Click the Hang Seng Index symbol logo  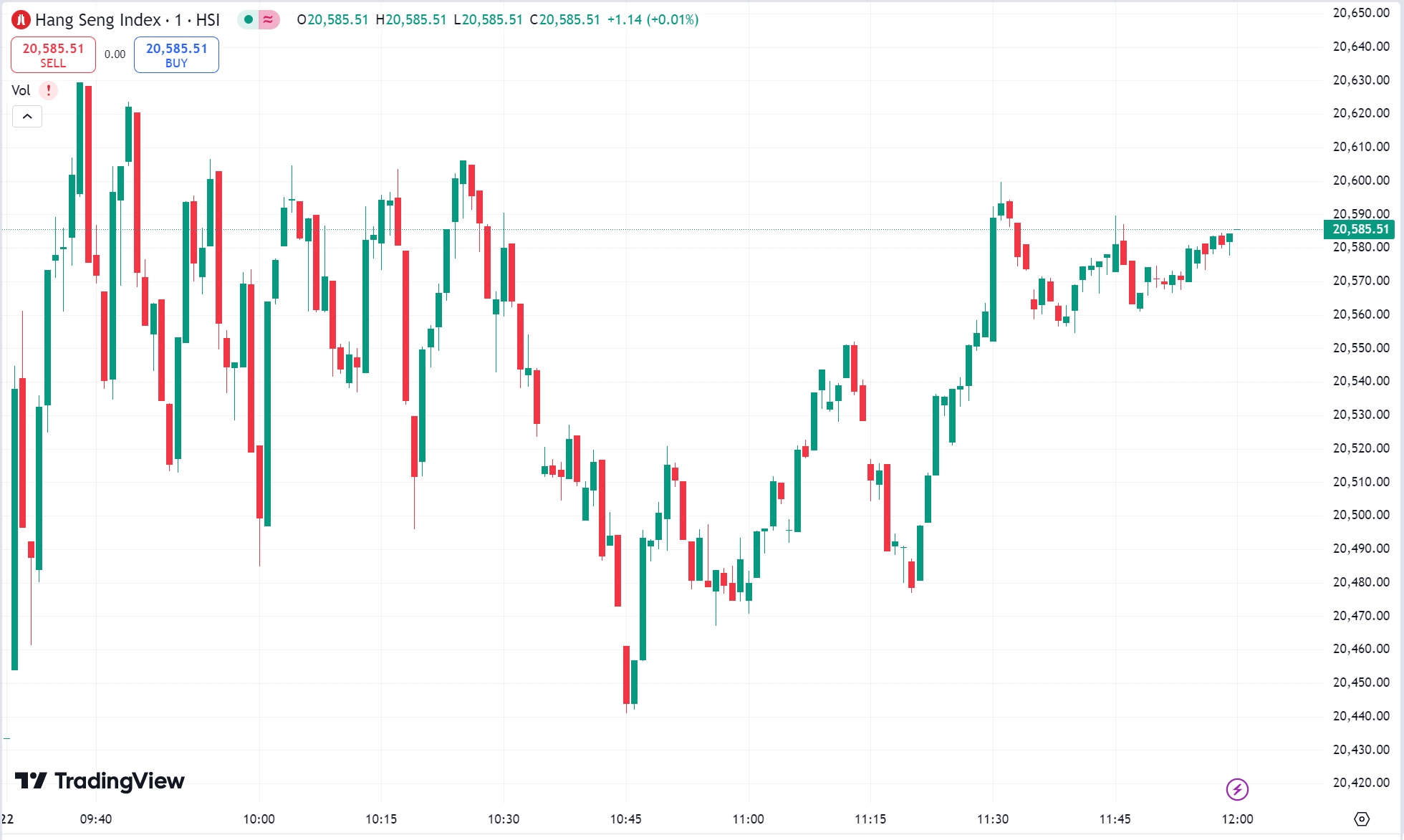[21, 20]
